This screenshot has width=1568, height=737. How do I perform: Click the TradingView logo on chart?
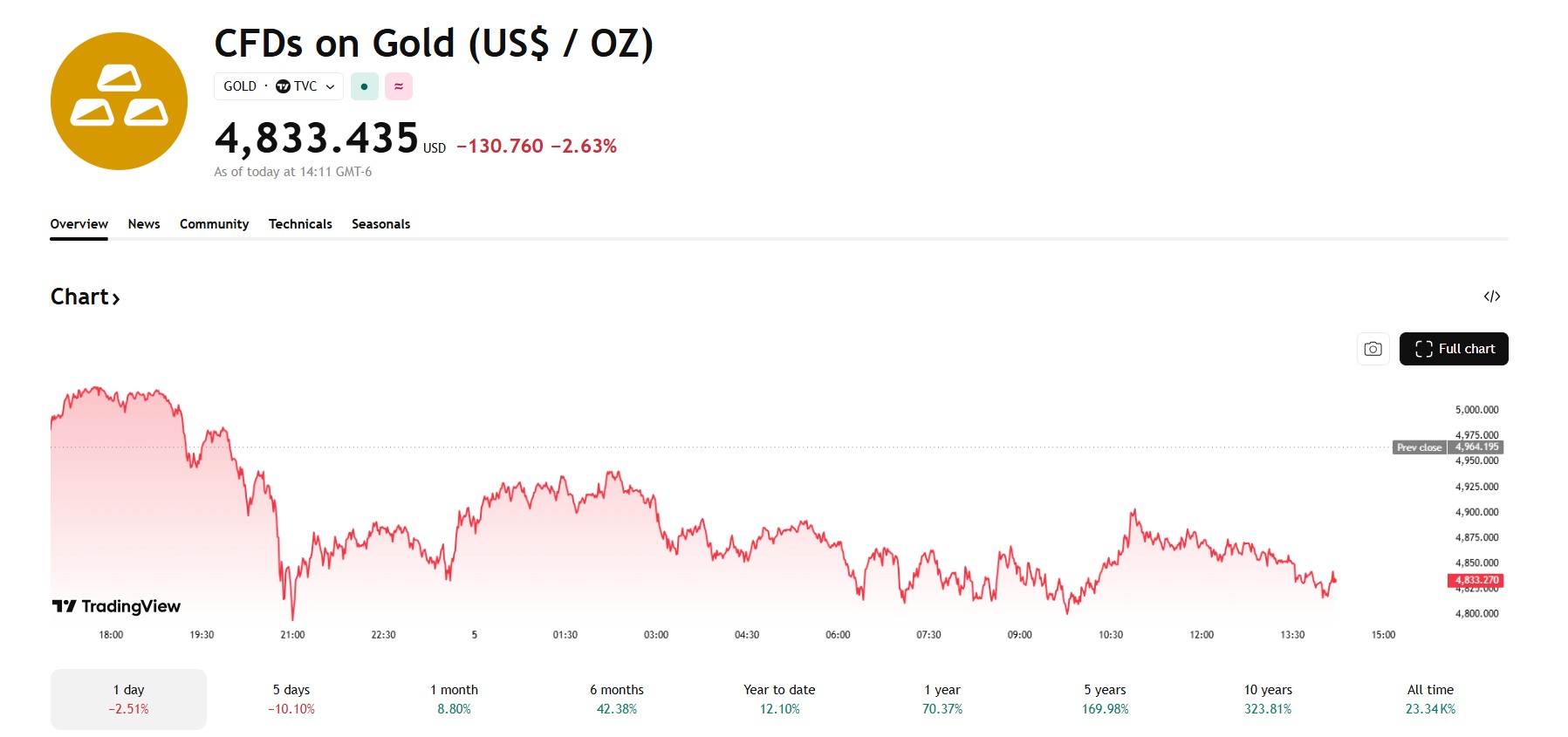tap(116, 606)
